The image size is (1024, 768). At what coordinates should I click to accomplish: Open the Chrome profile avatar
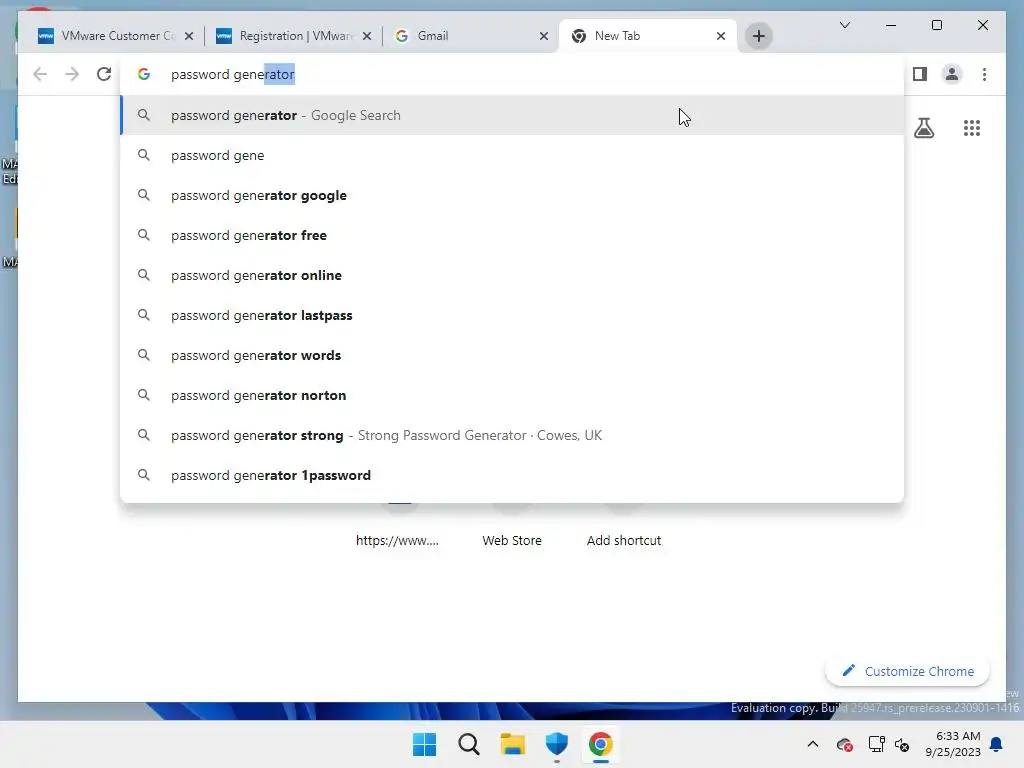pos(952,74)
